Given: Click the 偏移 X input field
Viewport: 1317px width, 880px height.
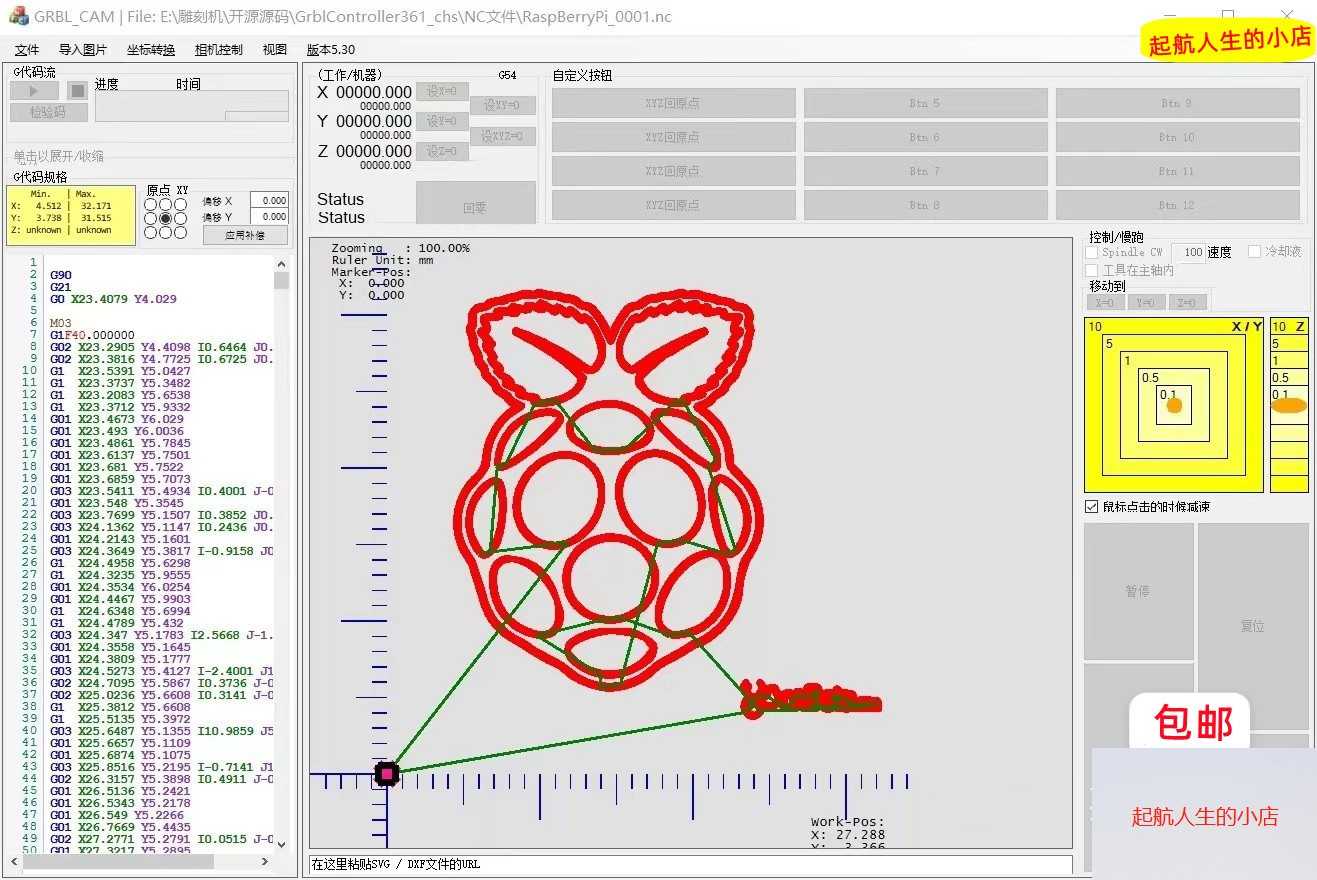Looking at the screenshot, I should click(269, 200).
